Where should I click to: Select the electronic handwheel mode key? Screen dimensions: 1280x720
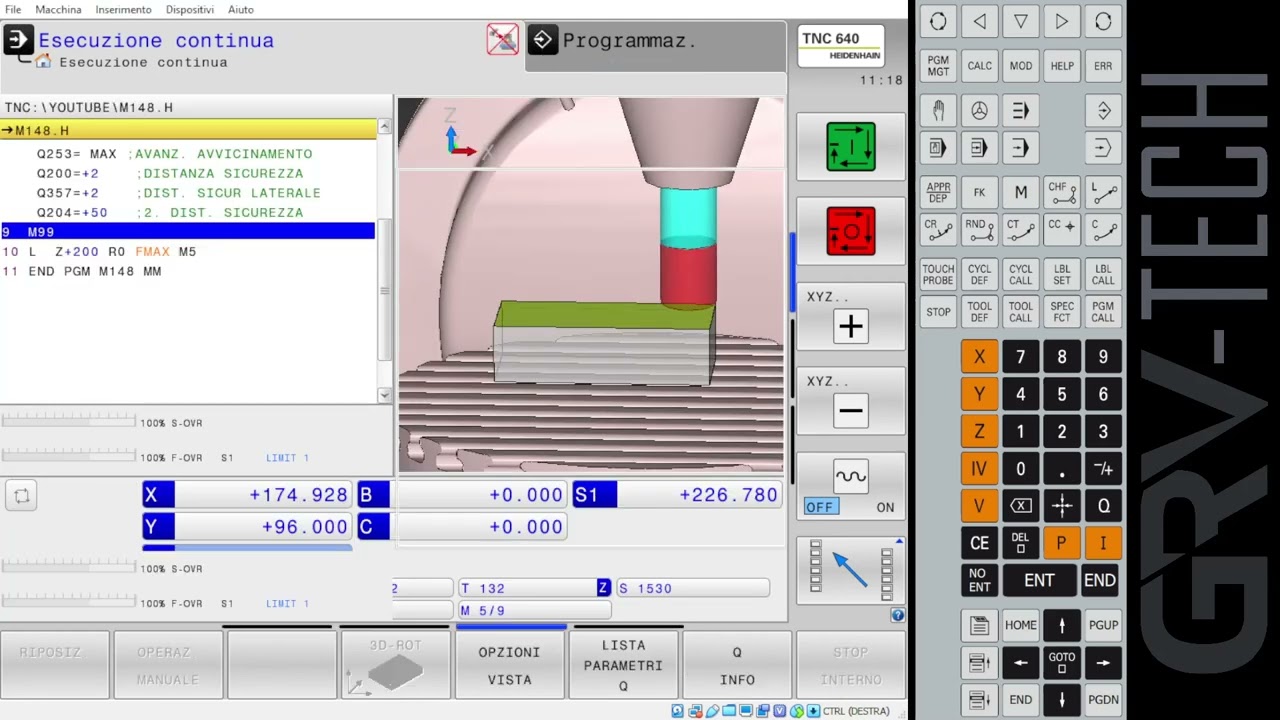[979, 110]
